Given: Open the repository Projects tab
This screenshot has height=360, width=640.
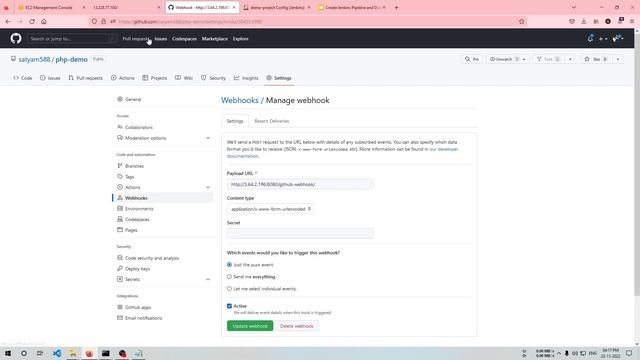Looking at the screenshot, I should click(155, 78).
